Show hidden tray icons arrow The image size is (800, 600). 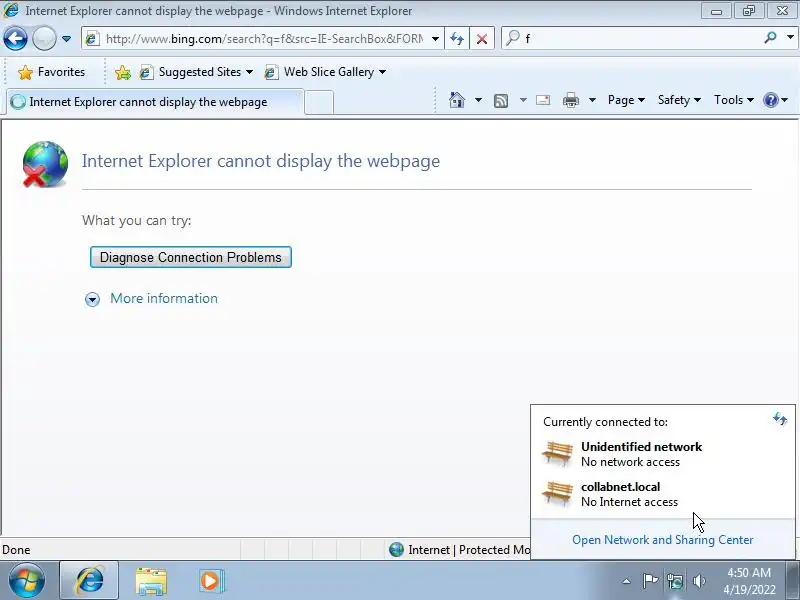click(627, 581)
